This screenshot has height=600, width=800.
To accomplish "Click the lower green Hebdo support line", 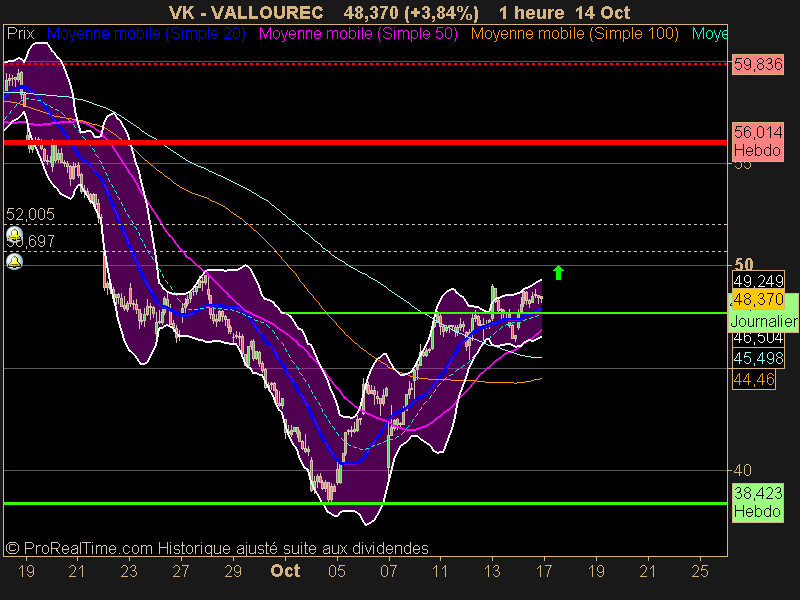I will pos(365,504).
